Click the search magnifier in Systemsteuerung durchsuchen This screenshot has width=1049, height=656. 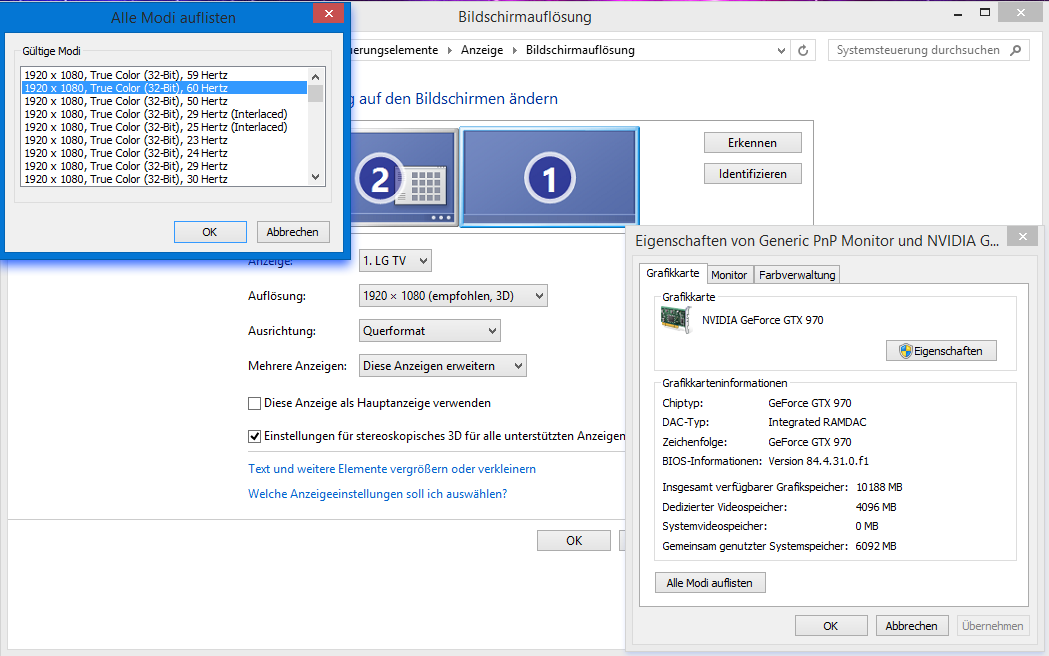[1016, 50]
